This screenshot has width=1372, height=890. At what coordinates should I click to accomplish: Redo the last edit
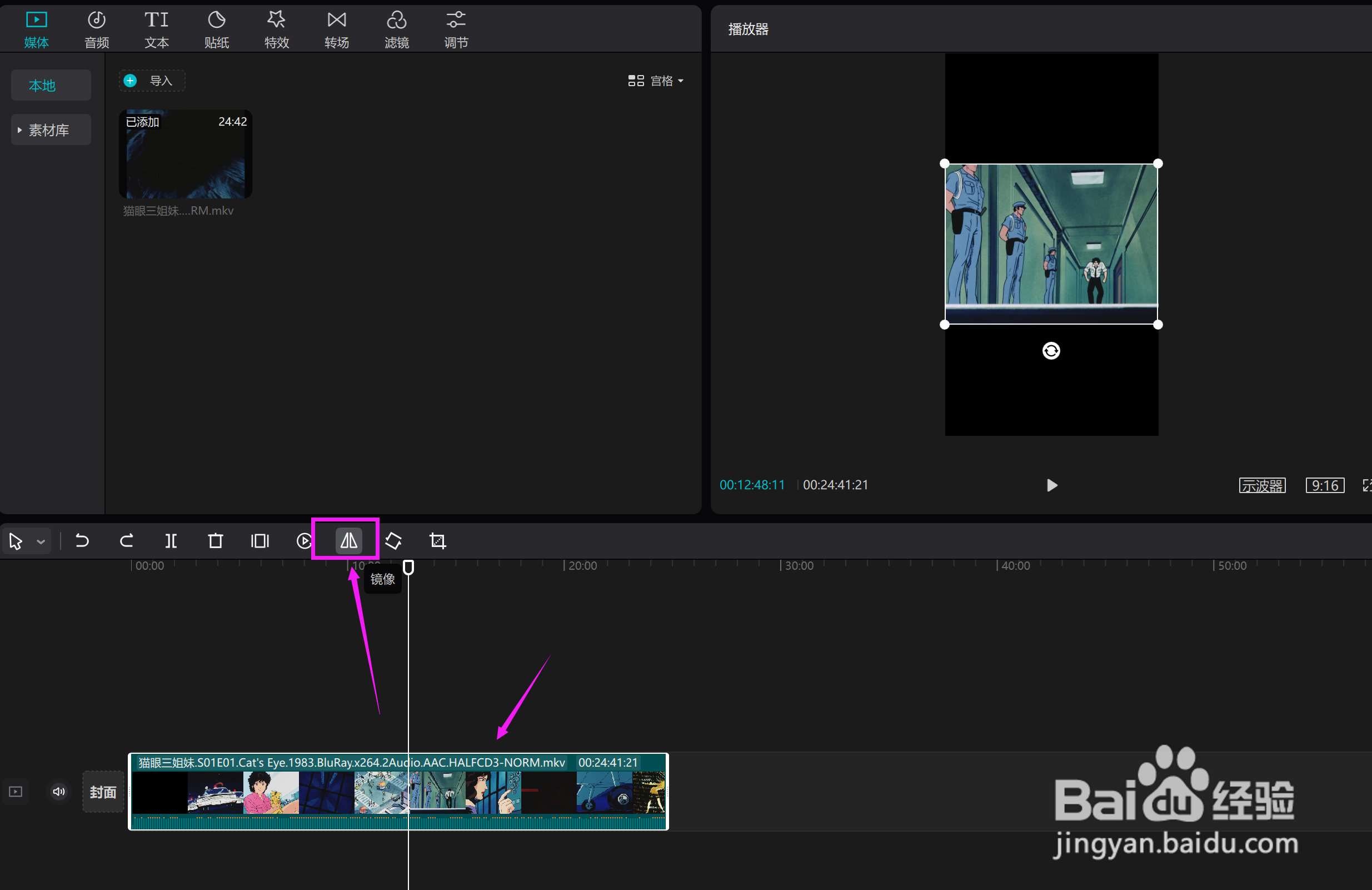coord(126,541)
